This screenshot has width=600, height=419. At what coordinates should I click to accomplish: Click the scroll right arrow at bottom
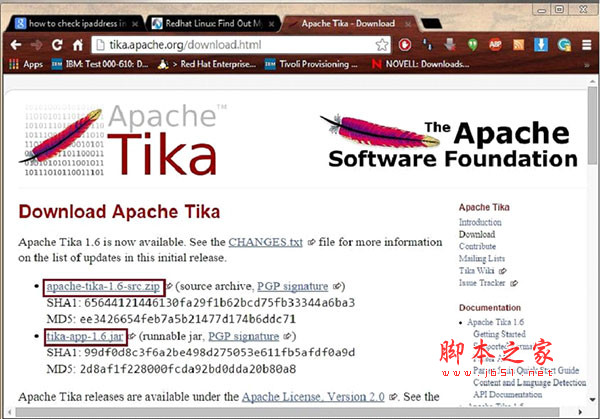coord(580,412)
